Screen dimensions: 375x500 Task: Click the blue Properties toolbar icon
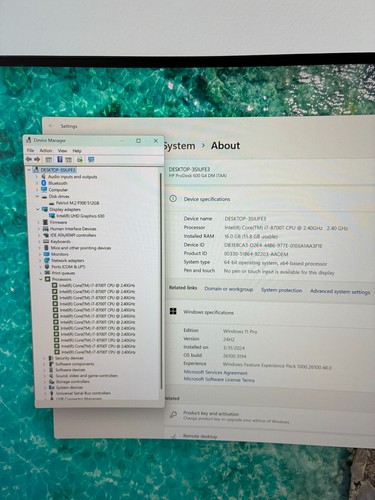[60, 159]
